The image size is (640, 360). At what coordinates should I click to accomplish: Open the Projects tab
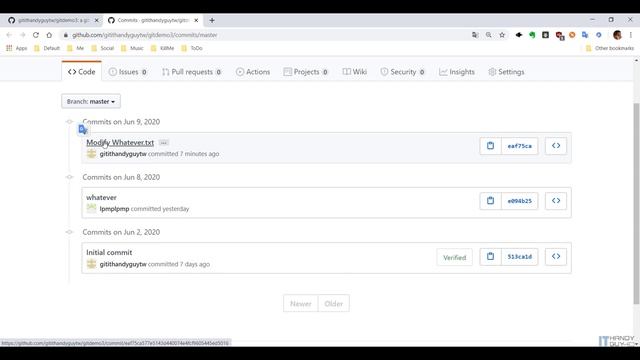coord(306,72)
